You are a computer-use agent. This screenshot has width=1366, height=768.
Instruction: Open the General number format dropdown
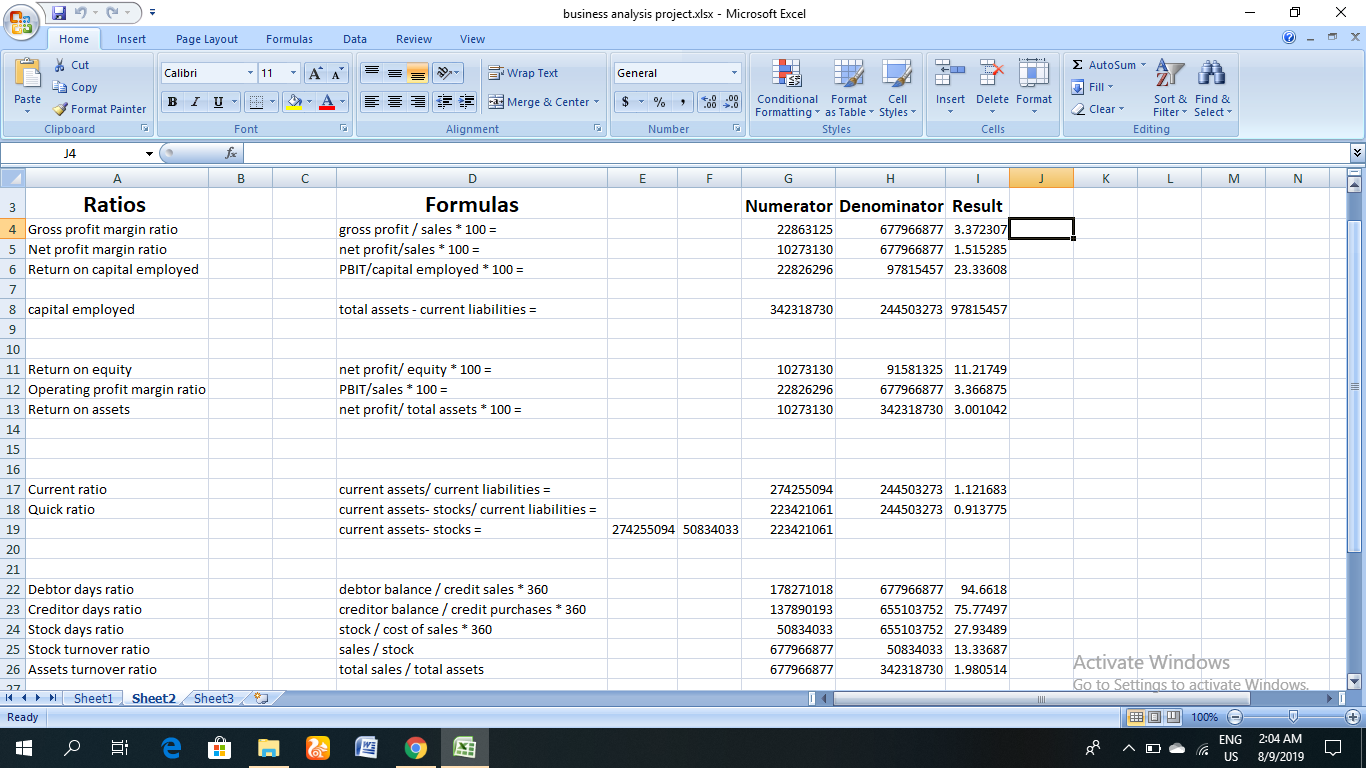[x=733, y=72]
